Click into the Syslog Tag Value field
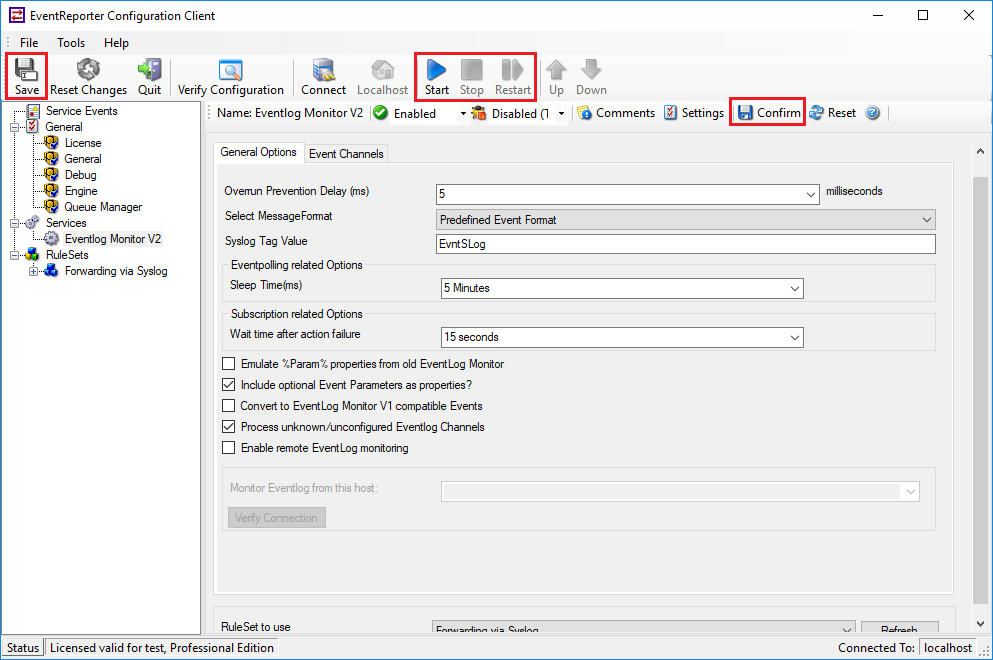This screenshot has height=660, width=993. click(685, 244)
